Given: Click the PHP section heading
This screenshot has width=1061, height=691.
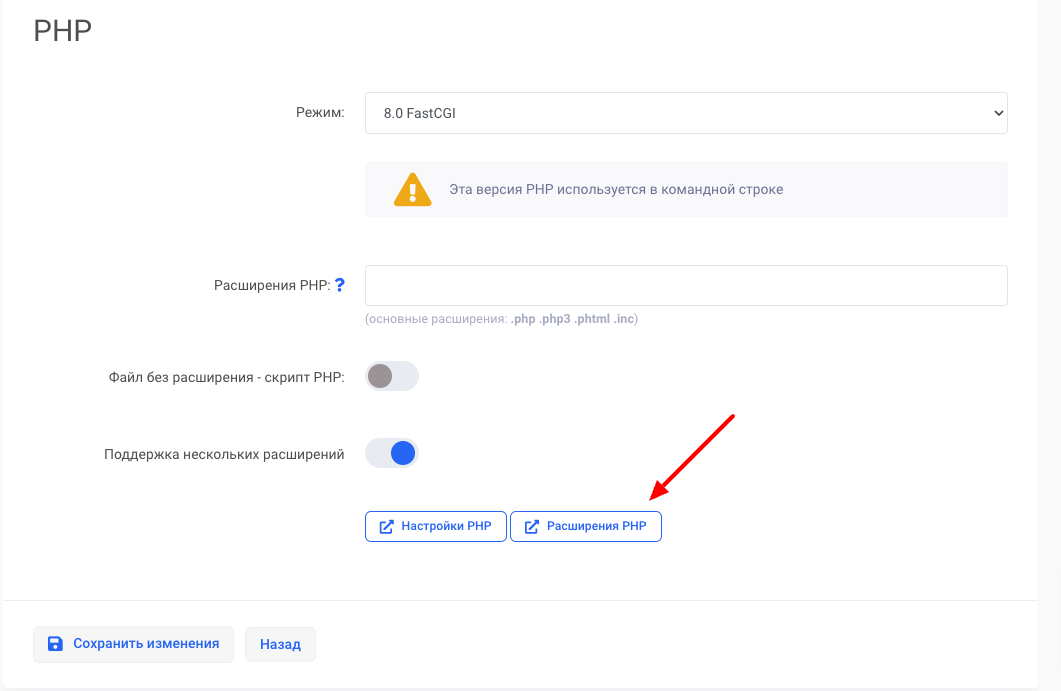Looking at the screenshot, I should [63, 31].
